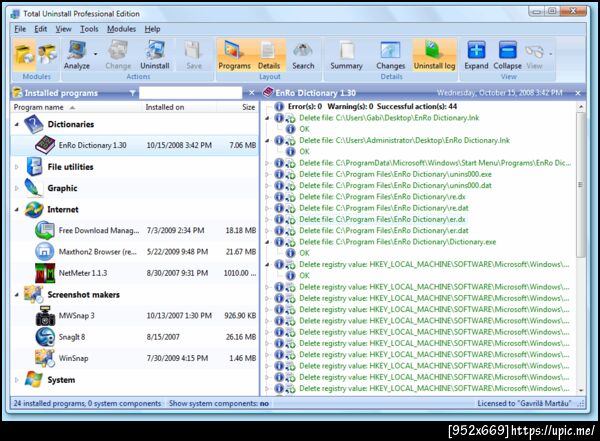Select the unins000.exe delete file row
The height and width of the screenshot is (441, 600).
click(x=395, y=175)
